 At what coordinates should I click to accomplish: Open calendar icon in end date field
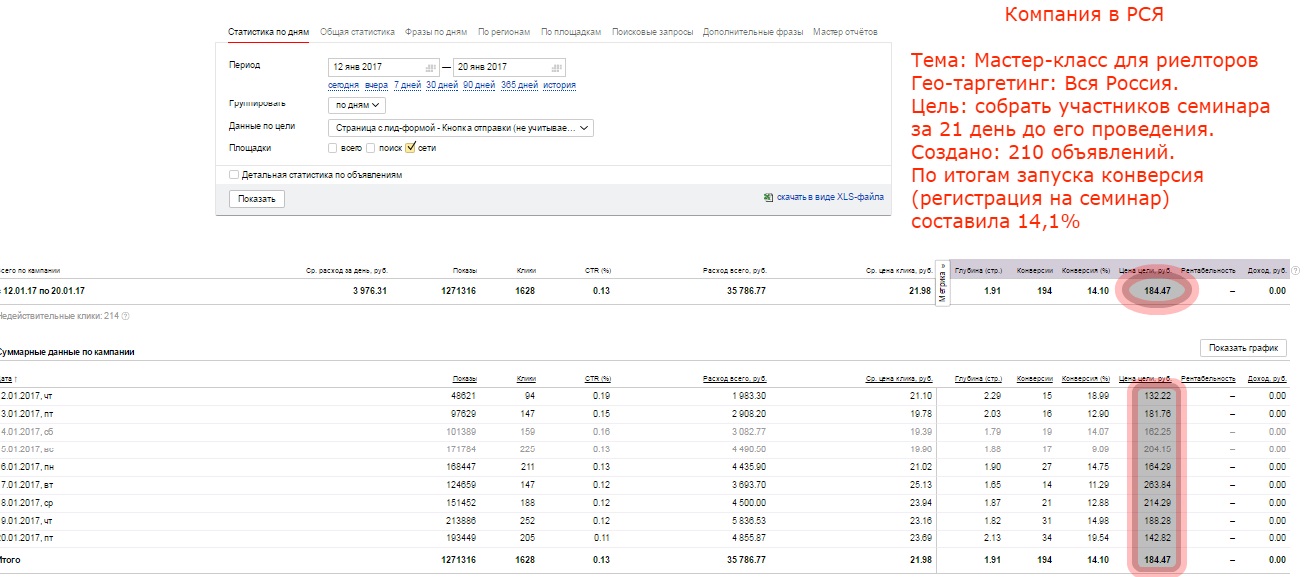click(x=556, y=67)
